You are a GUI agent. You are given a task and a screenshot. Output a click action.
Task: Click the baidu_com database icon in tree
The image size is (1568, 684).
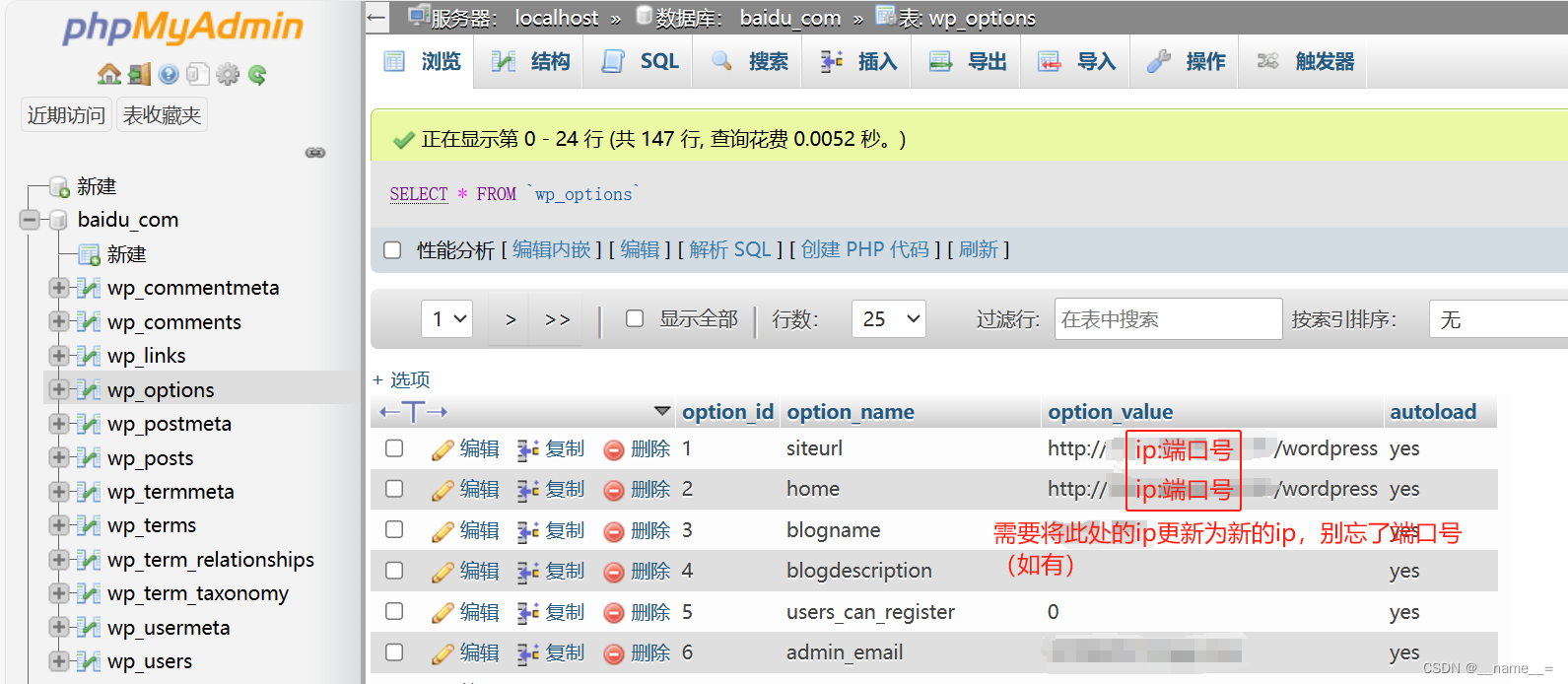click(59, 220)
